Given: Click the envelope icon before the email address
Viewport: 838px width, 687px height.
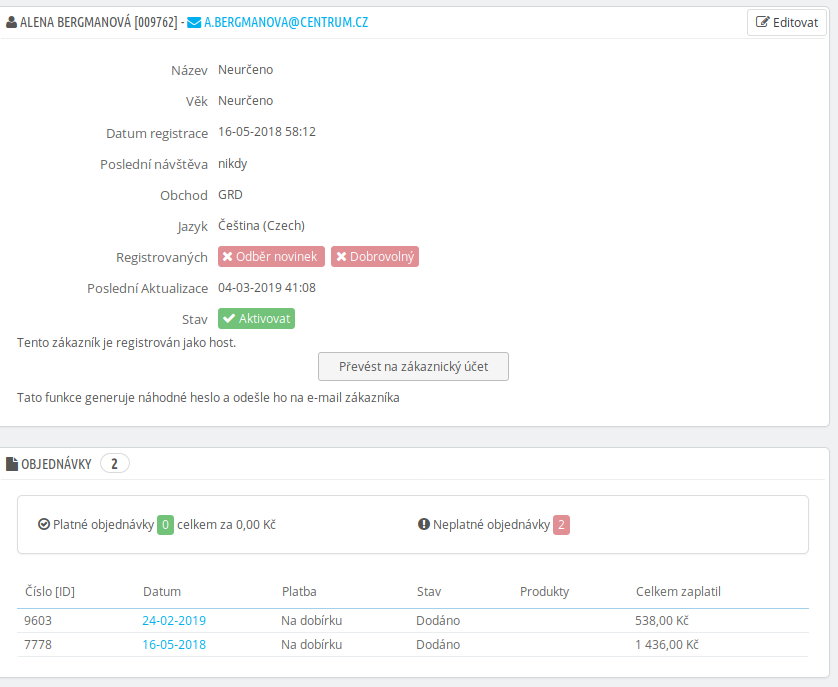Looking at the screenshot, I should pos(194,21).
